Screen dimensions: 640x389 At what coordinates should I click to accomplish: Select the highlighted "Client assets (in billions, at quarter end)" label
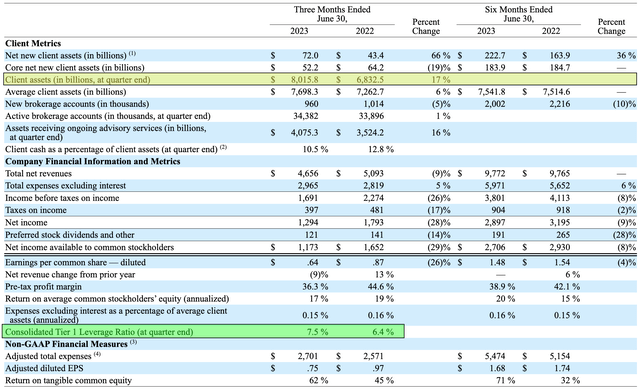(78, 80)
